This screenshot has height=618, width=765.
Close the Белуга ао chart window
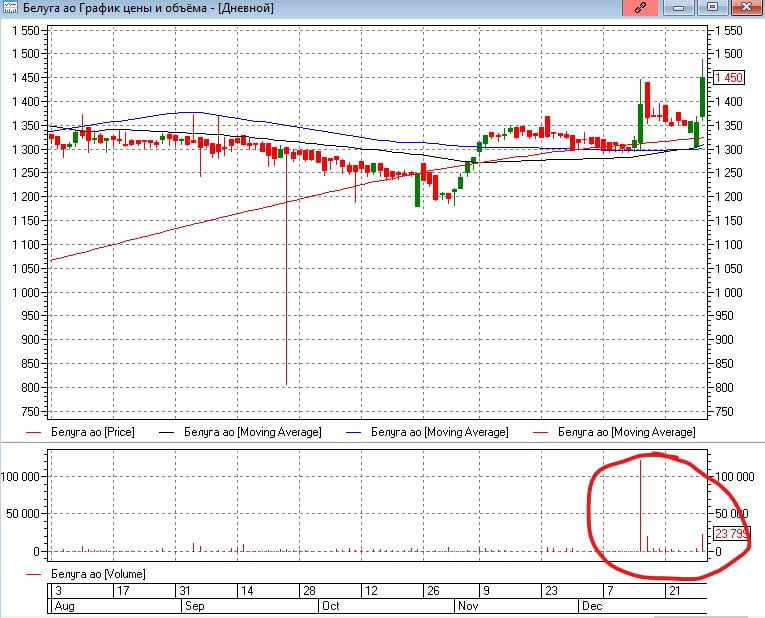[x=746, y=7]
